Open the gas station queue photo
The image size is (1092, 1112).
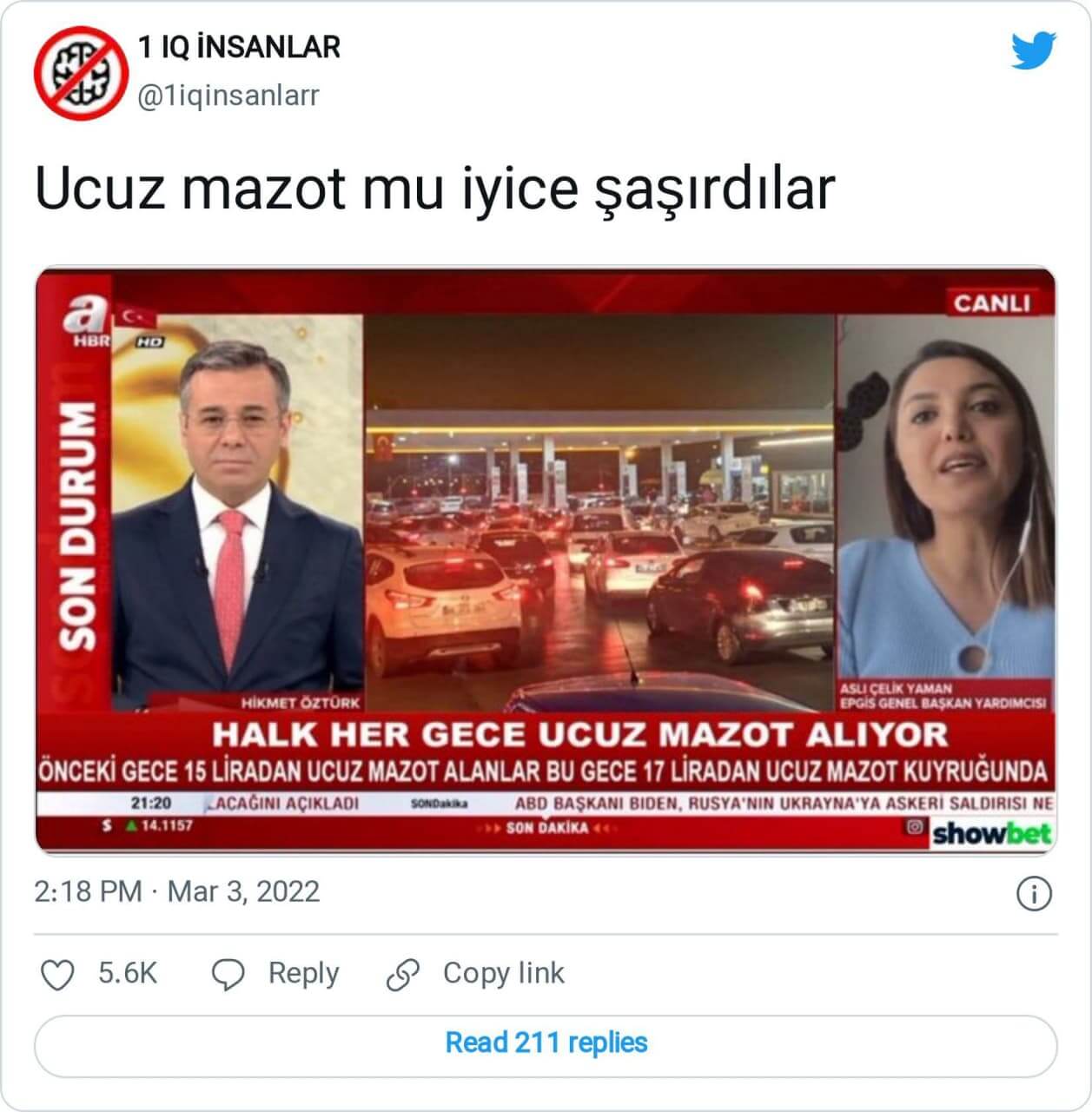(599, 513)
